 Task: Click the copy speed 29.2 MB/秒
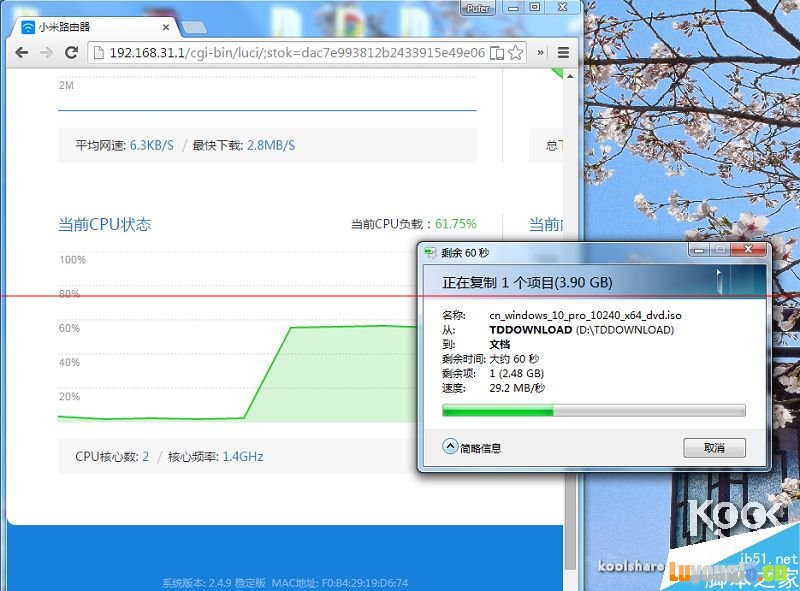[x=517, y=388]
